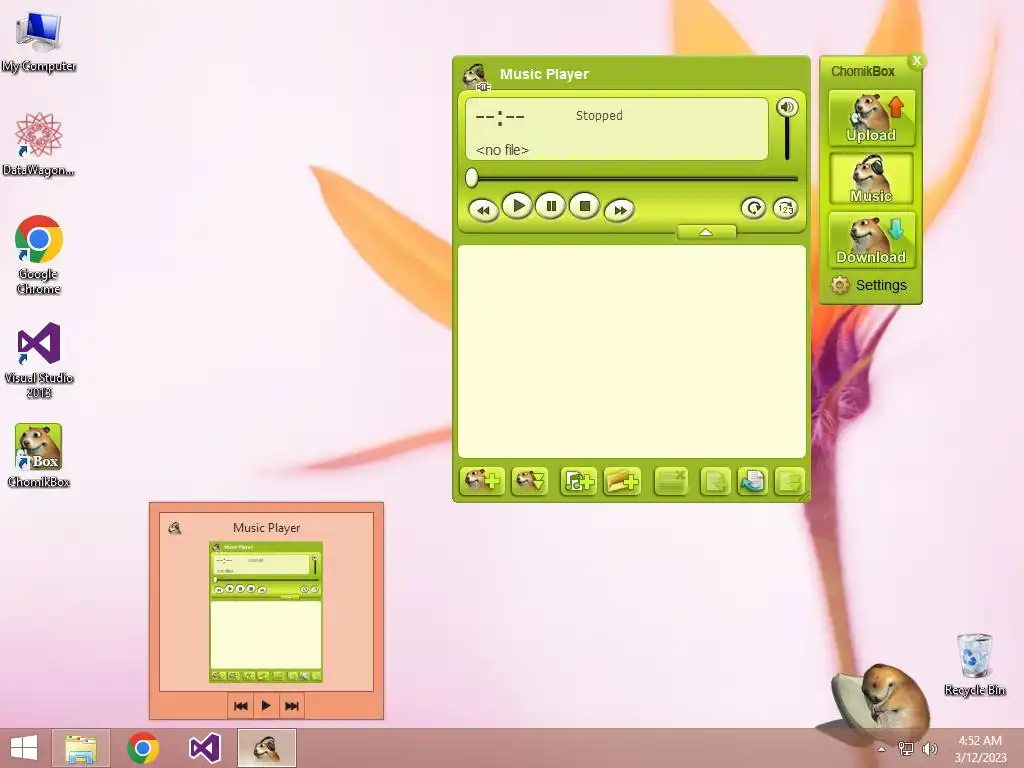Click the load playlist icon with blue arrow
This screenshot has width=1024, height=768.
point(752,482)
